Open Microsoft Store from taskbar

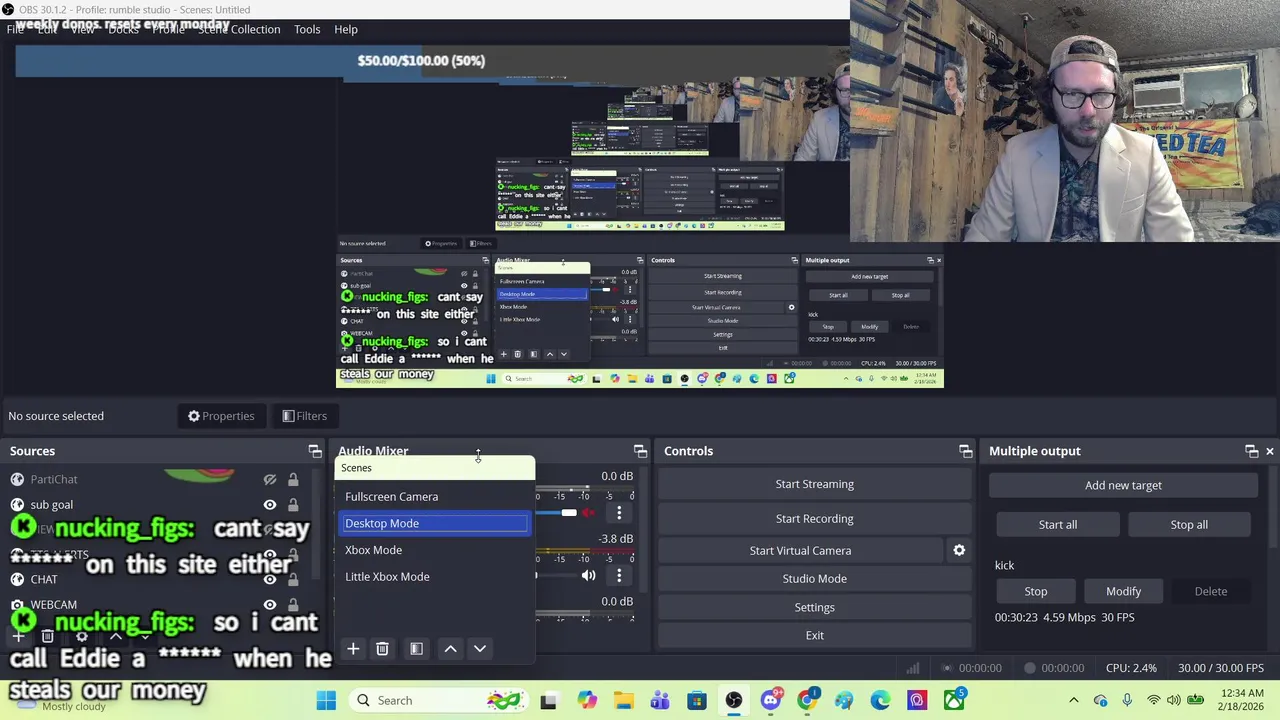[697, 700]
